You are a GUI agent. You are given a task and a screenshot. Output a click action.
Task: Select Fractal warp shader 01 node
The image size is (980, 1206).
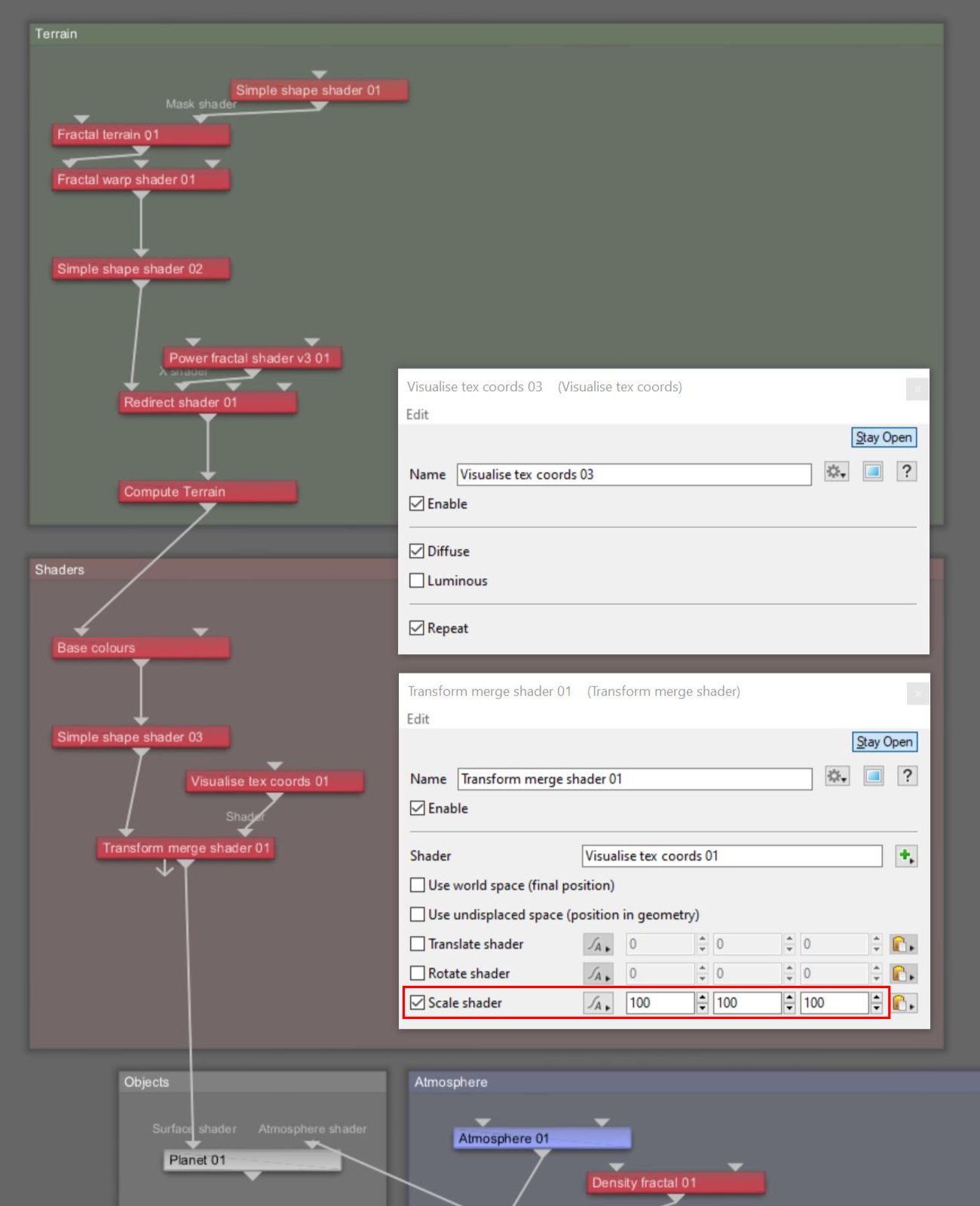(141, 179)
